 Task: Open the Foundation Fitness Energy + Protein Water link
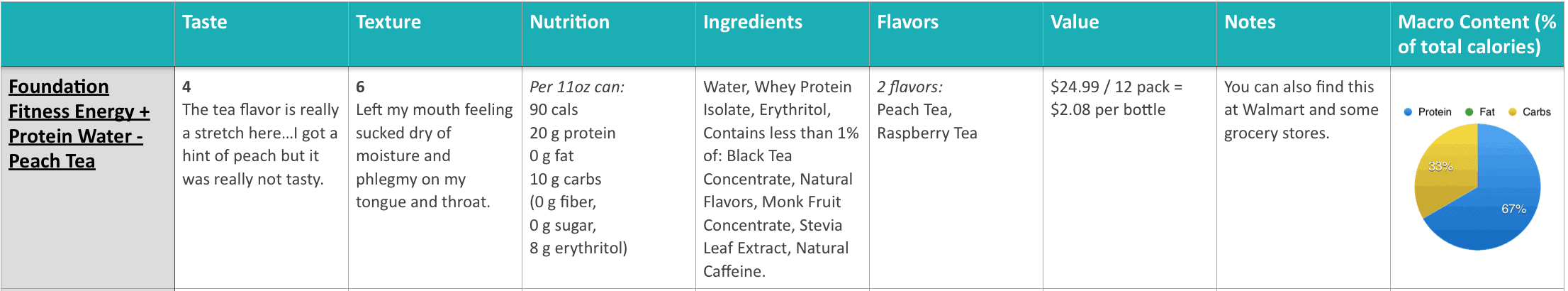coord(79,123)
